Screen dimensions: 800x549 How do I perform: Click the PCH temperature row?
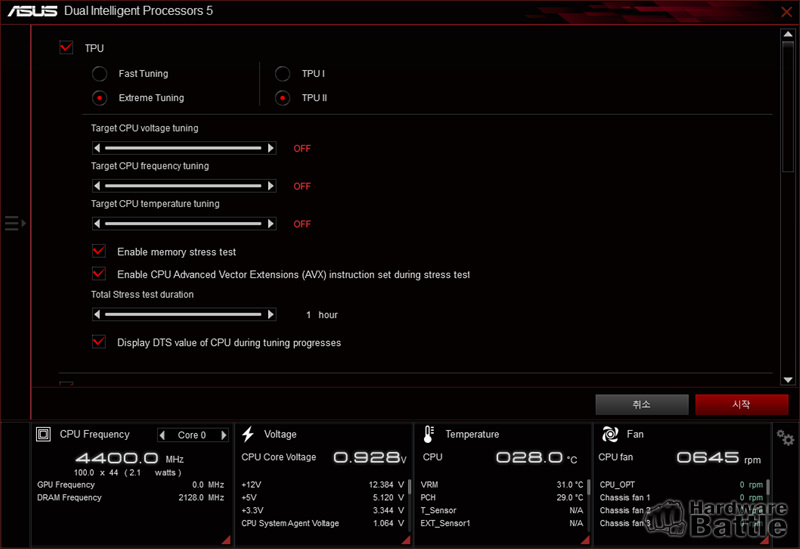click(502, 497)
